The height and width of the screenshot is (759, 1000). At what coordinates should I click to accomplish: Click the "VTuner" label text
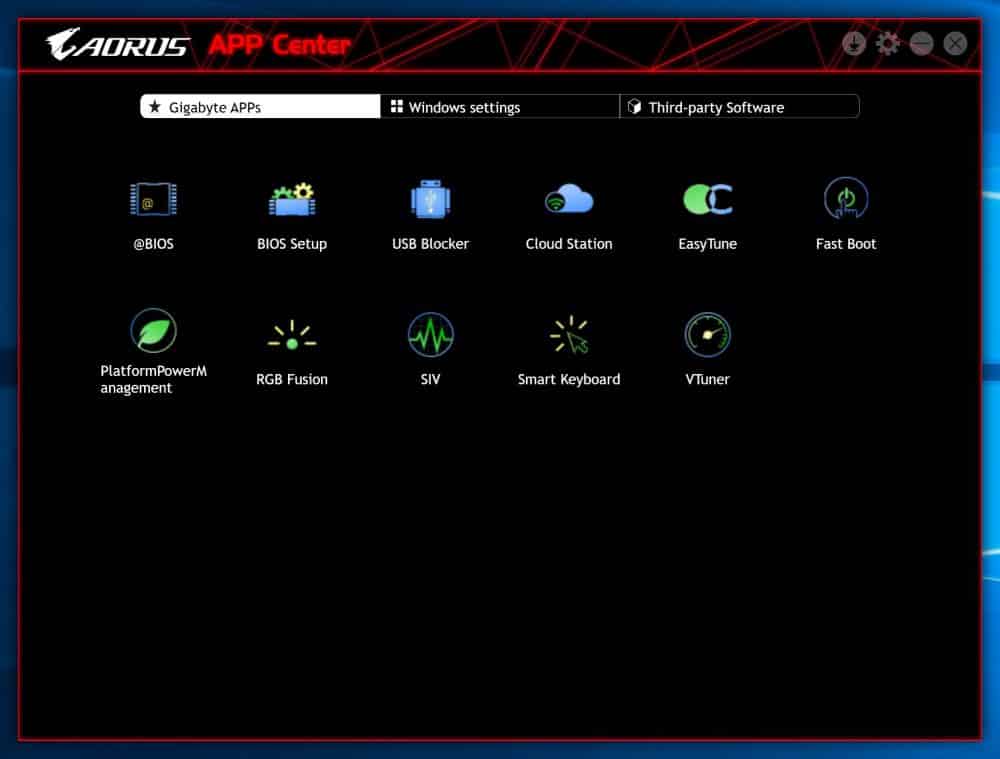pyautogui.click(x=707, y=379)
